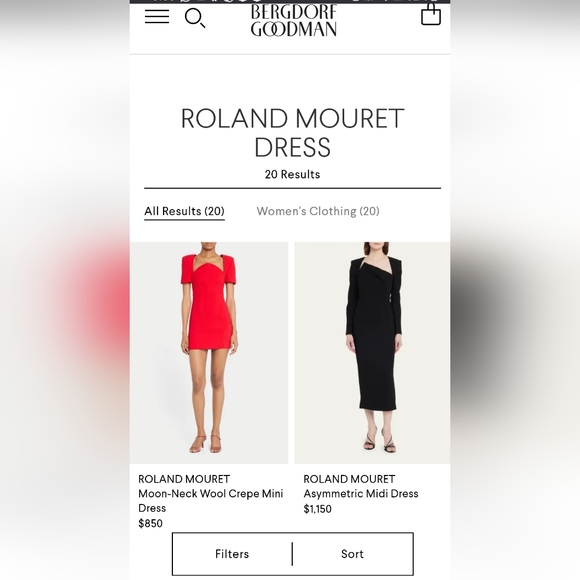
Task: View the red mini dress product image
Action: 209,353
